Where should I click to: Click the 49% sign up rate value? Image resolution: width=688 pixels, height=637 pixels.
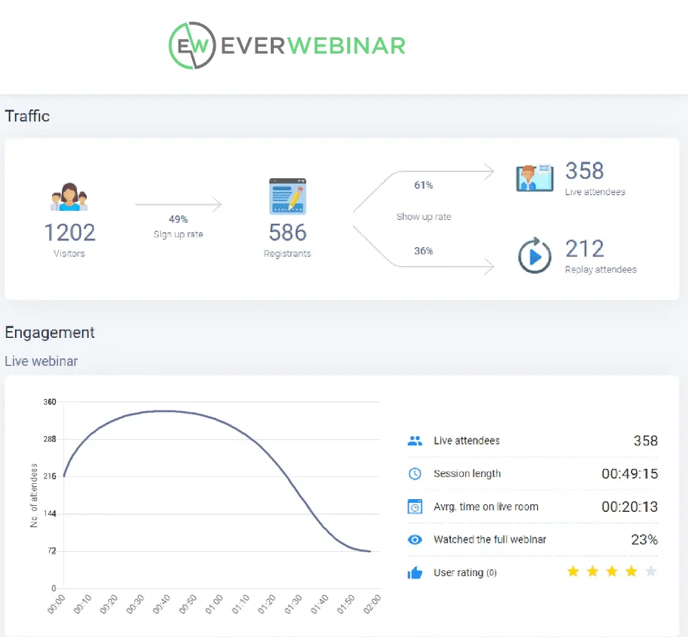point(178,219)
